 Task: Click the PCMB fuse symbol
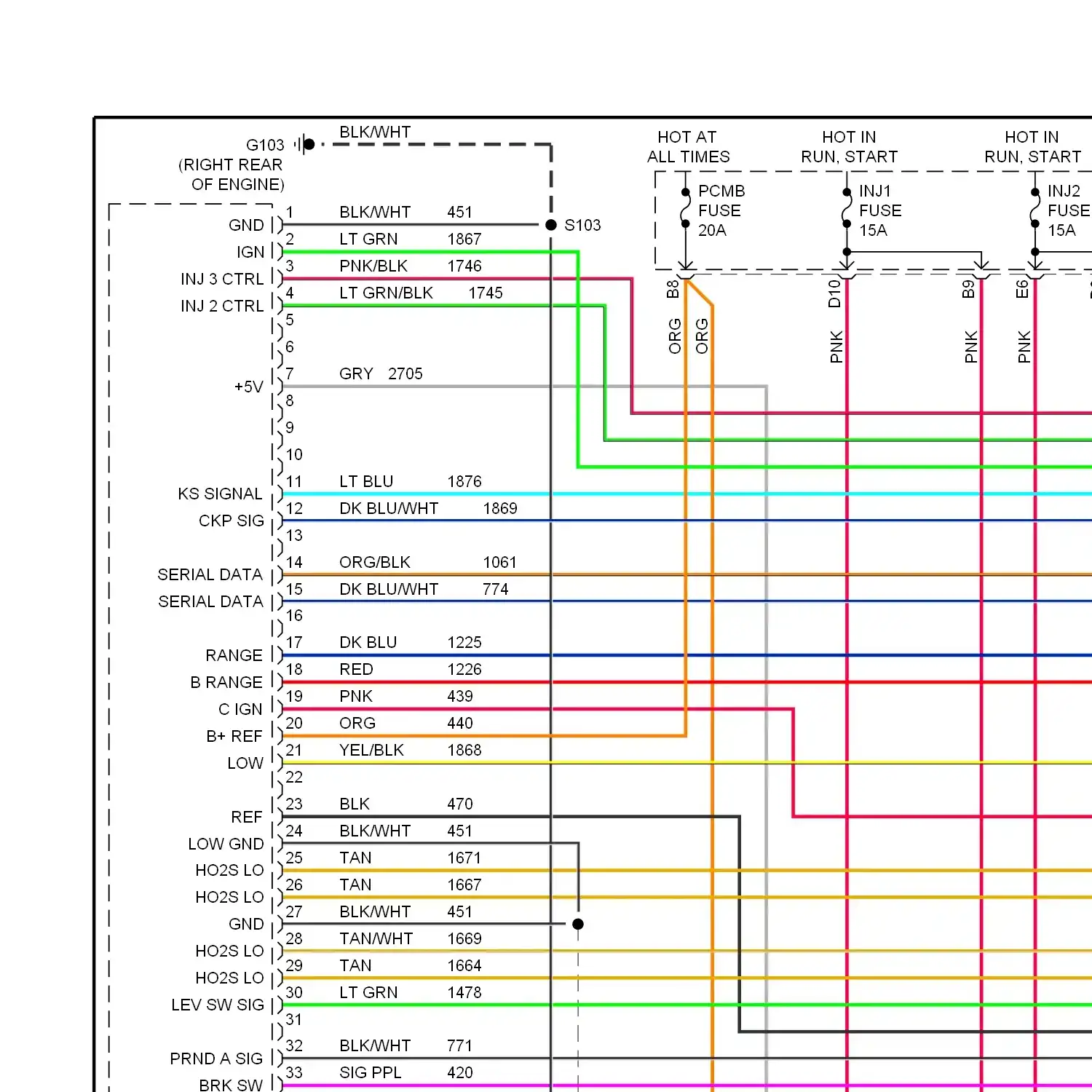685,207
